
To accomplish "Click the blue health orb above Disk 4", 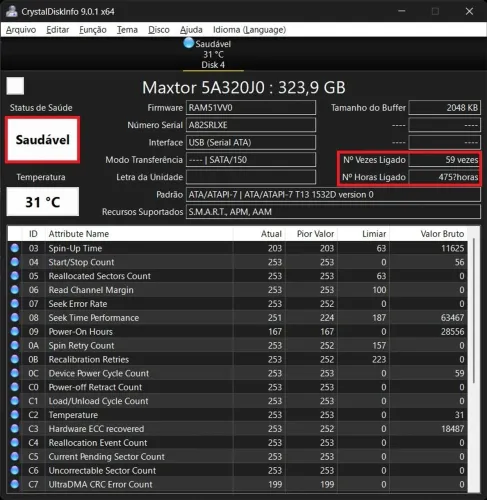I will (189, 43).
